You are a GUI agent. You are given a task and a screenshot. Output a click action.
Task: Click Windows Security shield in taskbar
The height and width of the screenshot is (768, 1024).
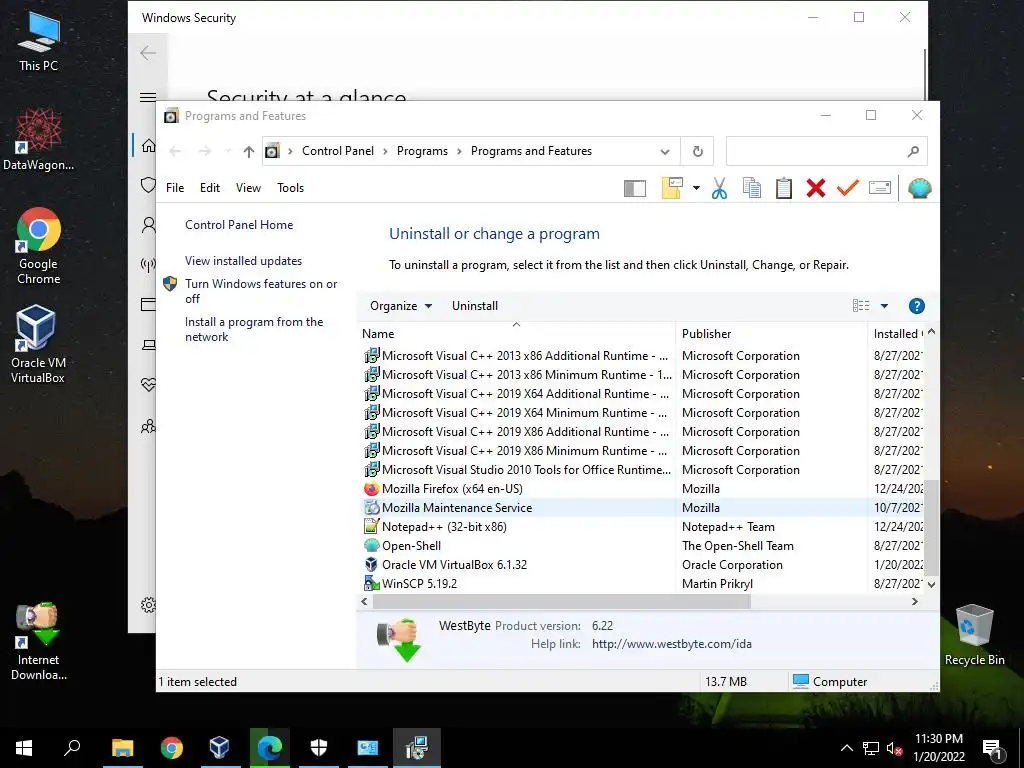(x=319, y=748)
